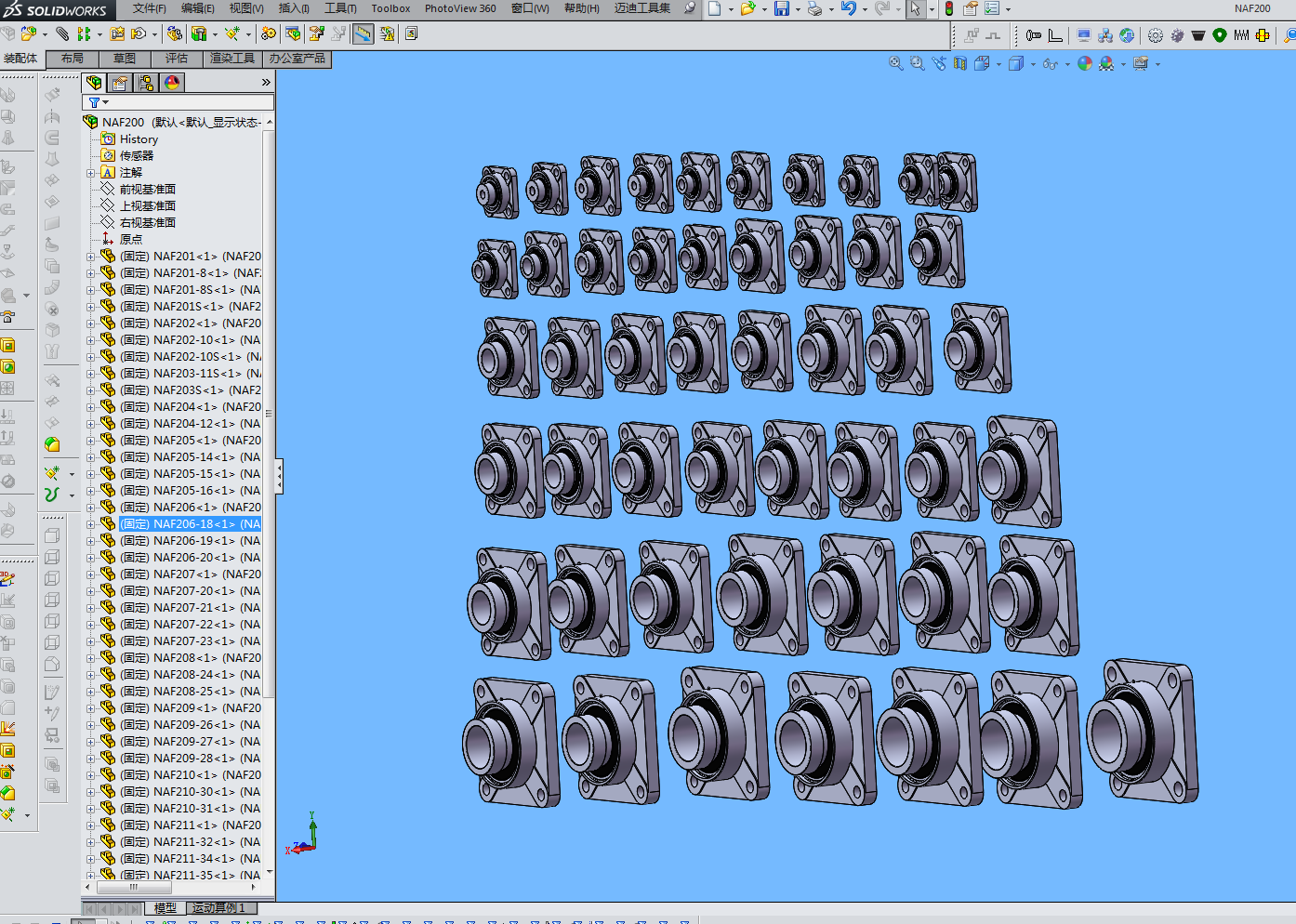The image size is (1296, 924).
Task: Click the Zoom to Fit magnifier icon
Action: pyautogui.click(x=895, y=63)
